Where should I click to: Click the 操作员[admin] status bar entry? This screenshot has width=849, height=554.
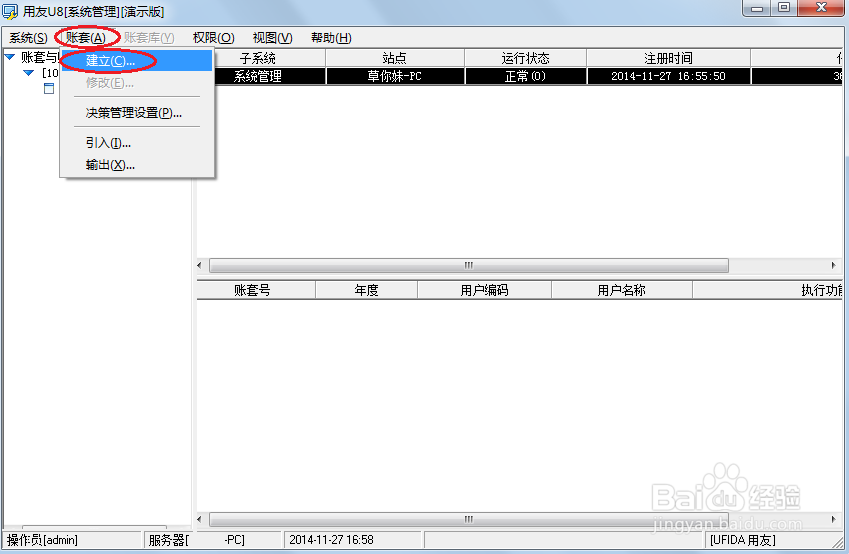[x=72, y=540]
